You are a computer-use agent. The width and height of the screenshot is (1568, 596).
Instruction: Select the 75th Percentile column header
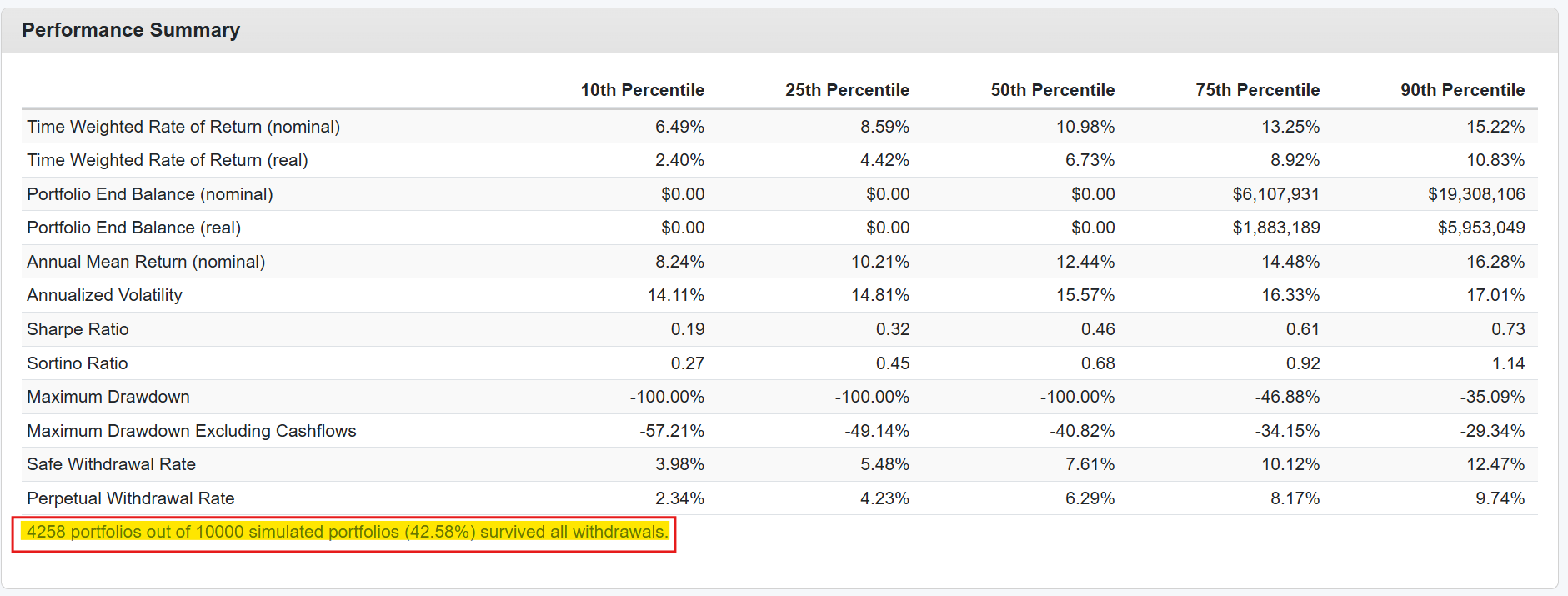[1257, 90]
